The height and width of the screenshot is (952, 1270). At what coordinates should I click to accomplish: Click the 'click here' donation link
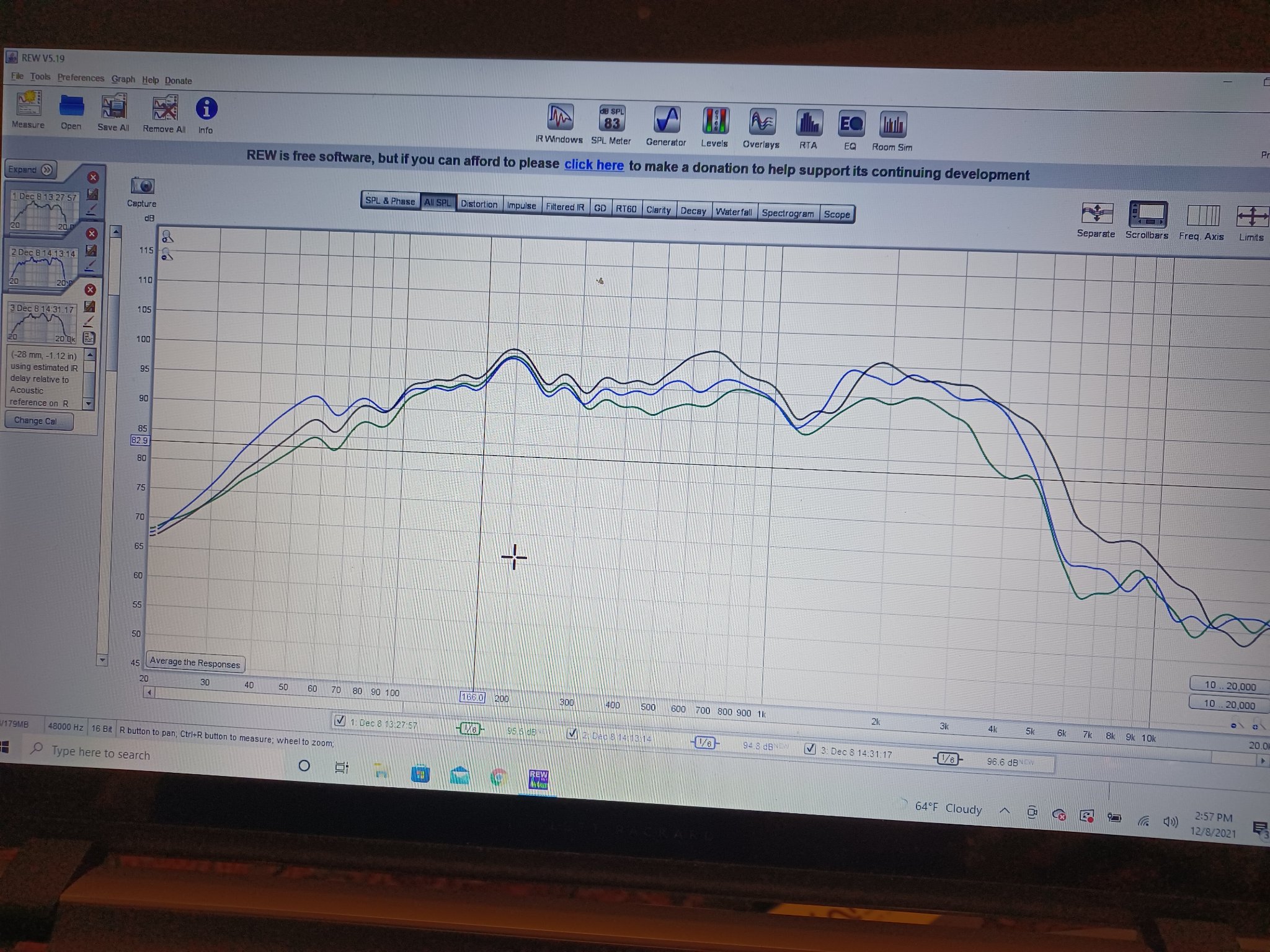[593, 164]
